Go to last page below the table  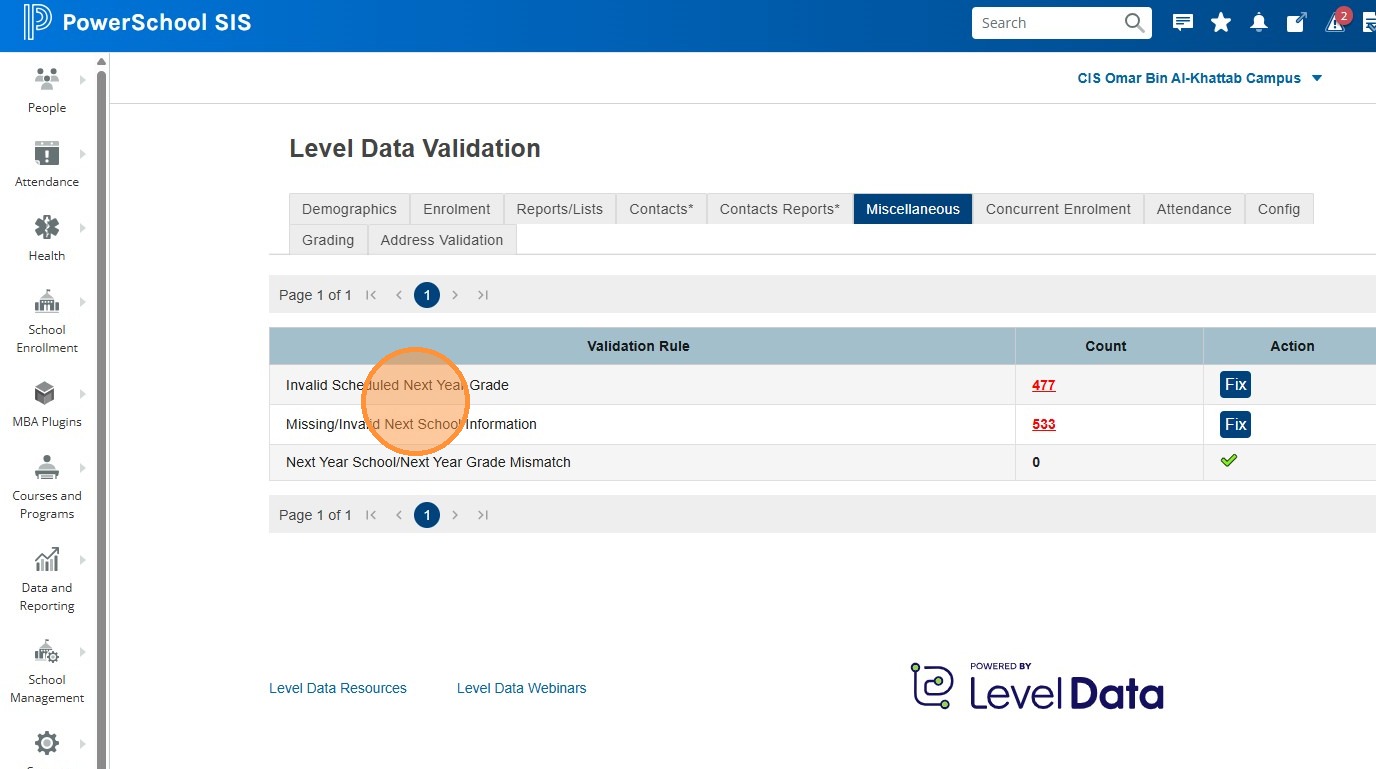tap(483, 515)
